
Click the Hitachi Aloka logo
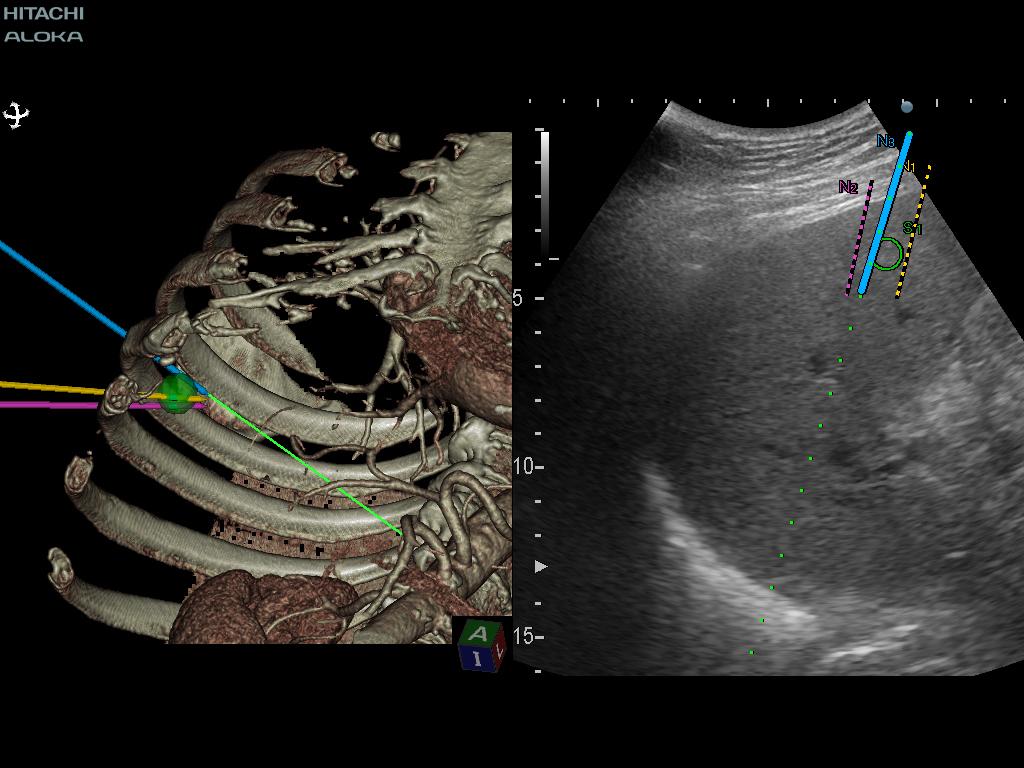(43, 24)
